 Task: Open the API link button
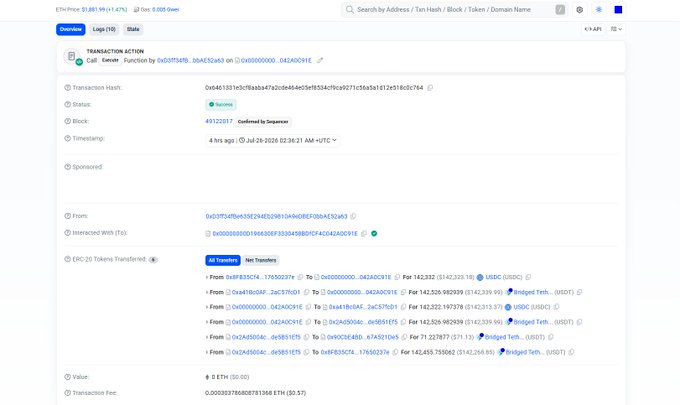[593, 29]
